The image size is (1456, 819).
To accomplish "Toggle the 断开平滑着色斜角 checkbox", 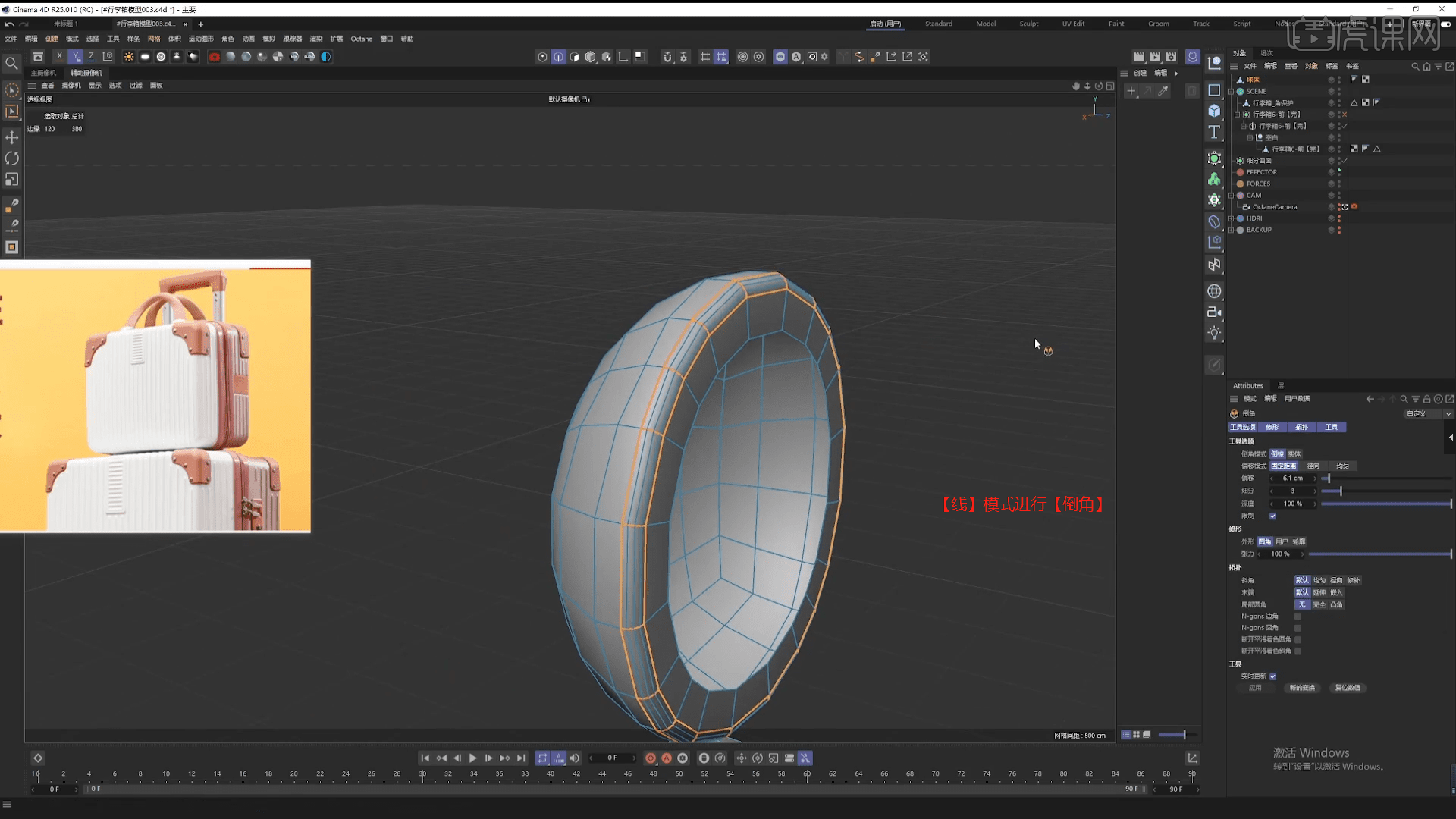I will [x=1298, y=651].
